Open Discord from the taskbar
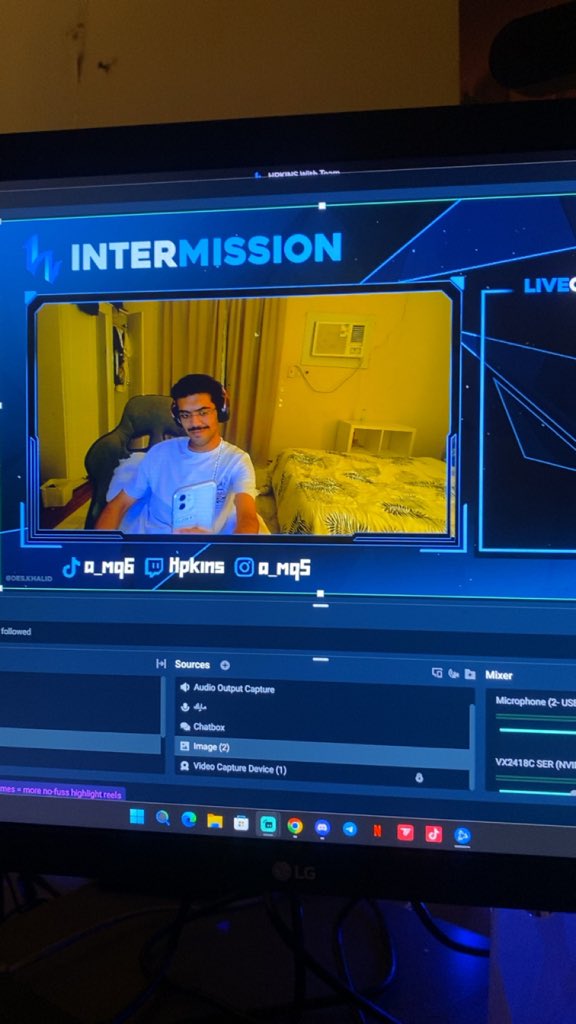This screenshot has width=576, height=1024. click(322, 827)
